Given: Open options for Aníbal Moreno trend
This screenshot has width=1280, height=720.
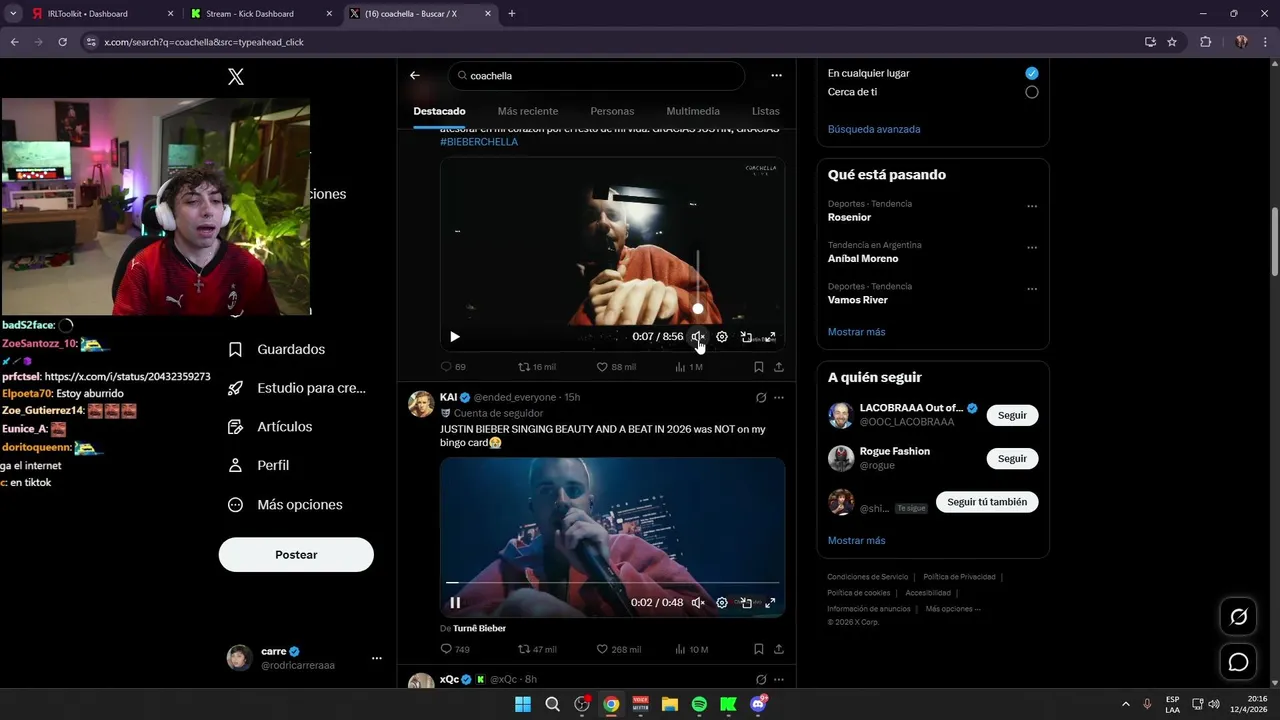Looking at the screenshot, I should point(1032,248).
